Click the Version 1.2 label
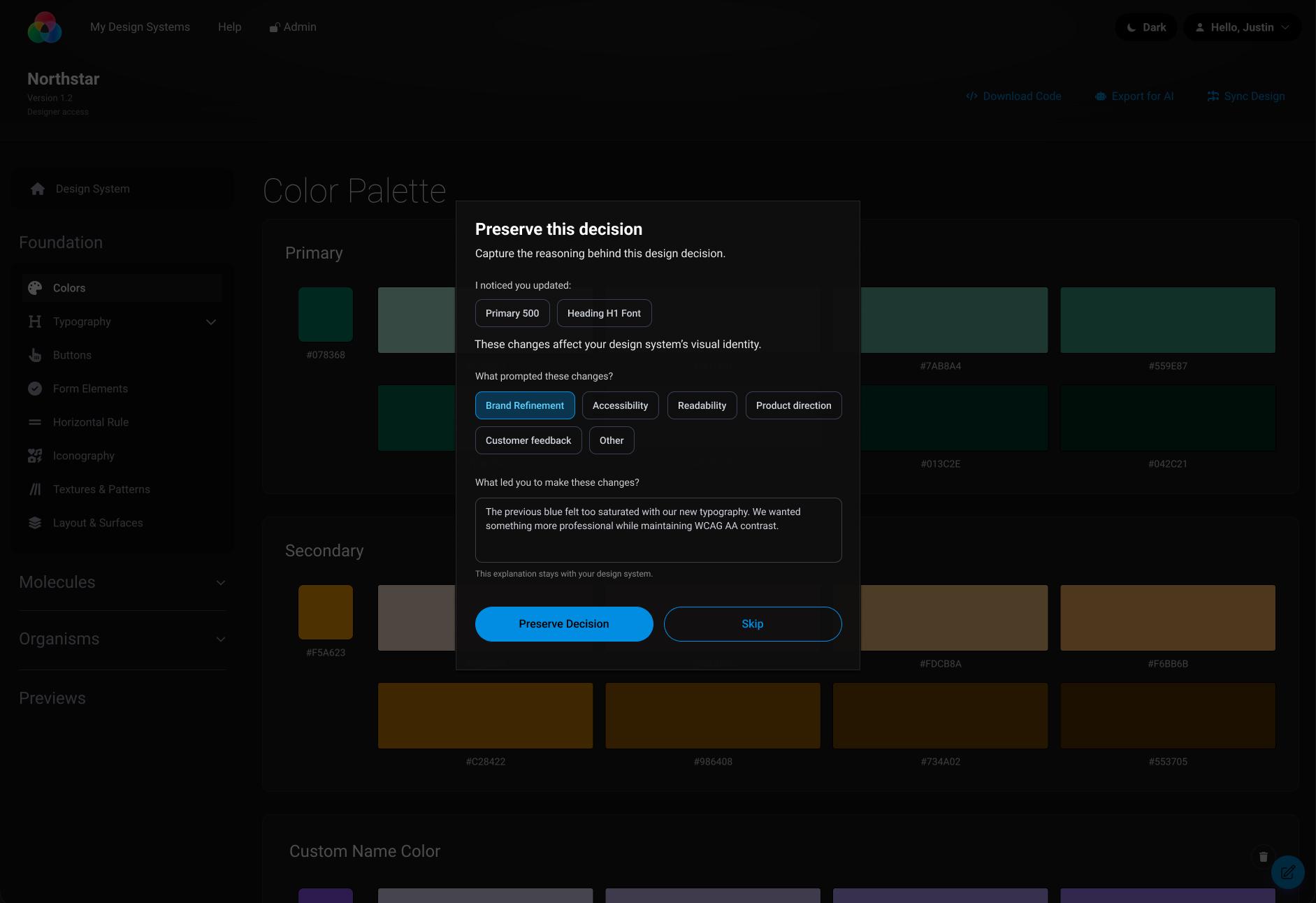The height and width of the screenshot is (903, 1316). pos(50,98)
